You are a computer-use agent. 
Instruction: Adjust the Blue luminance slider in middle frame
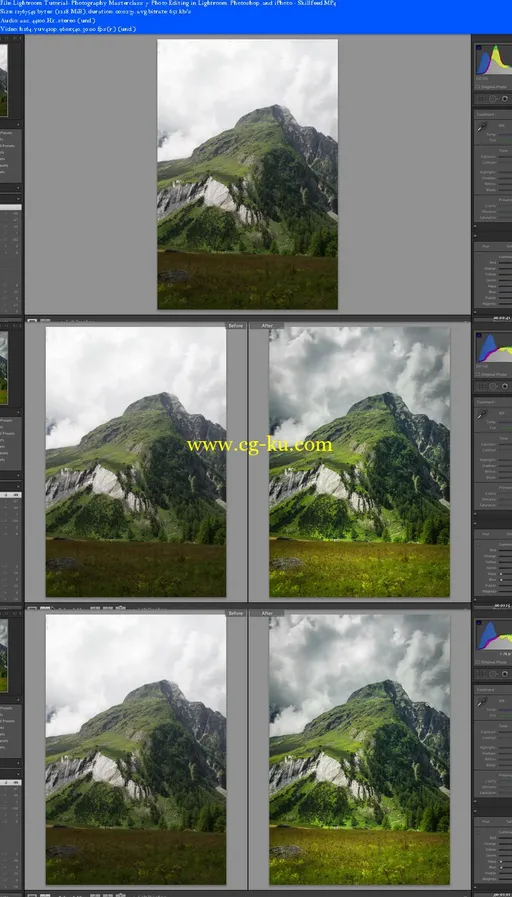pyautogui.click(x=505, y=580)
